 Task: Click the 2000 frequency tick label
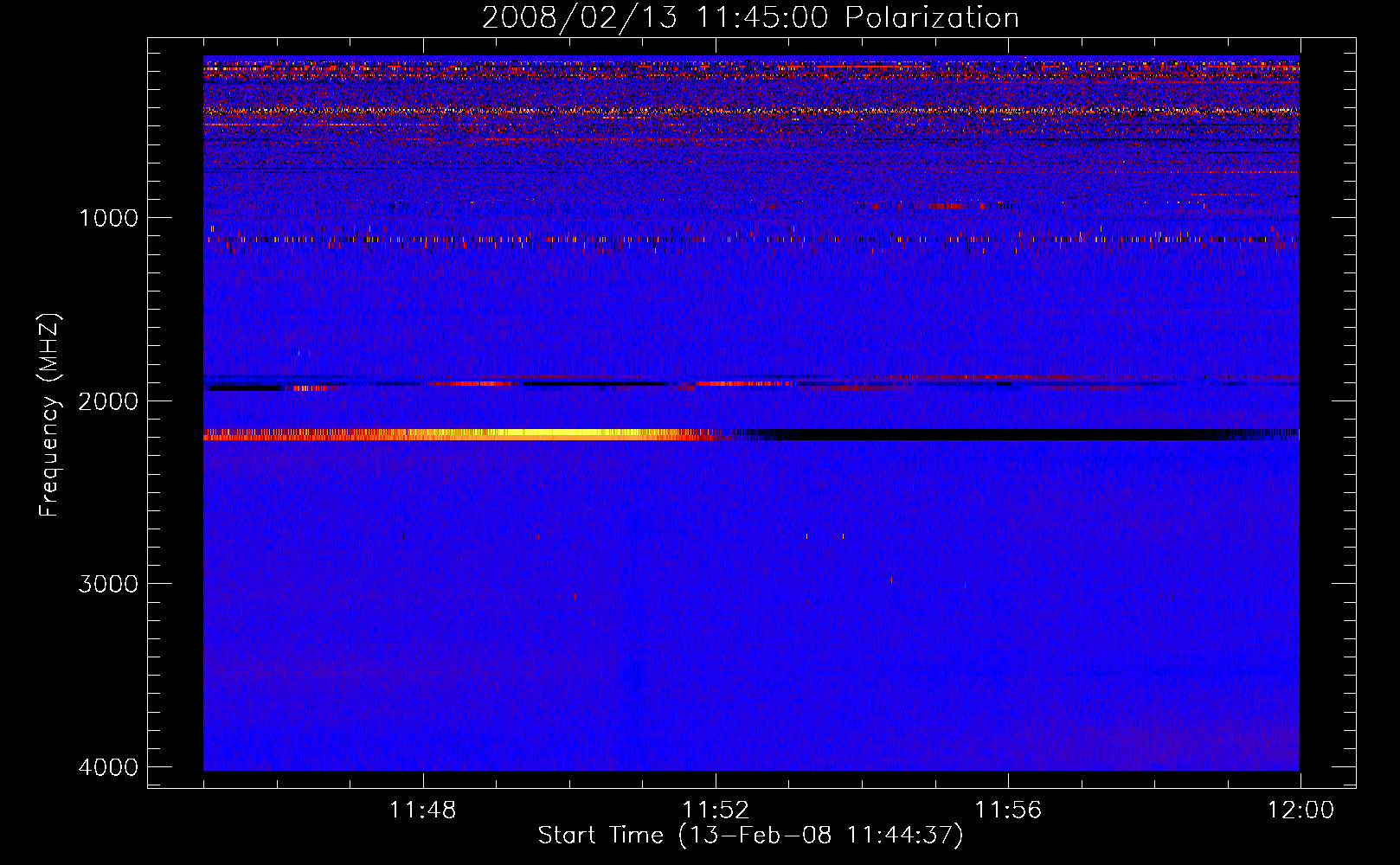point(108,401)
